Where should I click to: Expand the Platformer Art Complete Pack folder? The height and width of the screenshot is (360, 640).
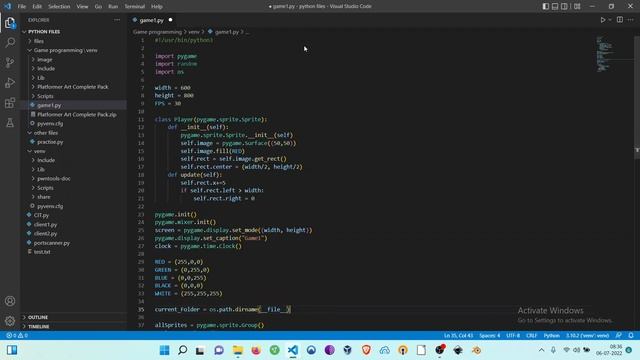click(73, 87)
